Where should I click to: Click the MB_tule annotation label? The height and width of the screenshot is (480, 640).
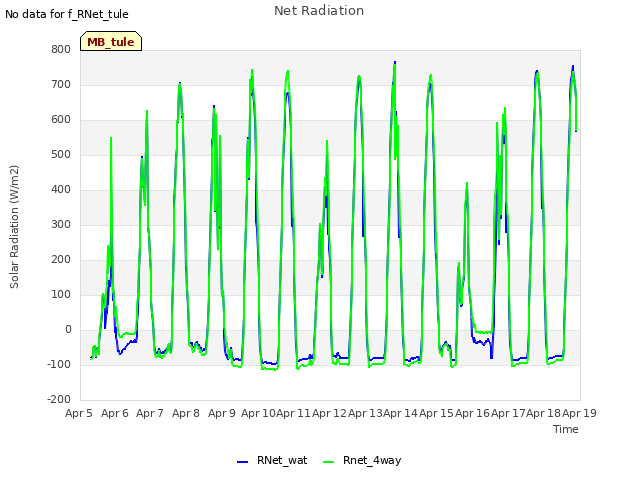coord(111,42)
